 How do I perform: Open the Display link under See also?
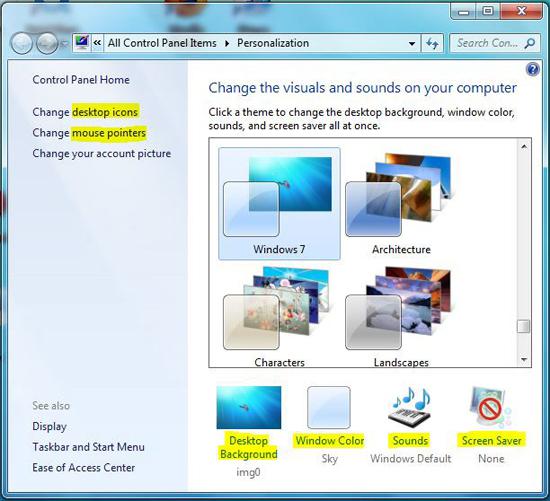pyautogui.click(x=49, y=426)
